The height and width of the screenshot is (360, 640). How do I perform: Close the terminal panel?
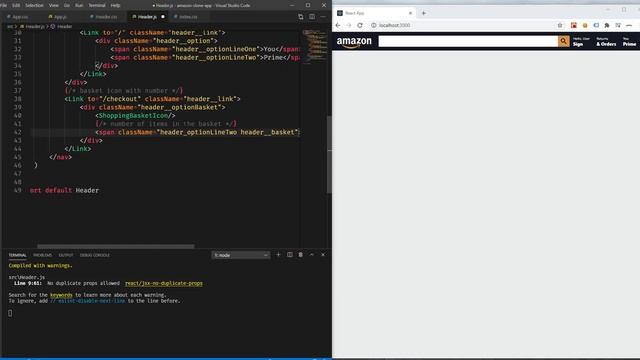click(x=323, y=255)
